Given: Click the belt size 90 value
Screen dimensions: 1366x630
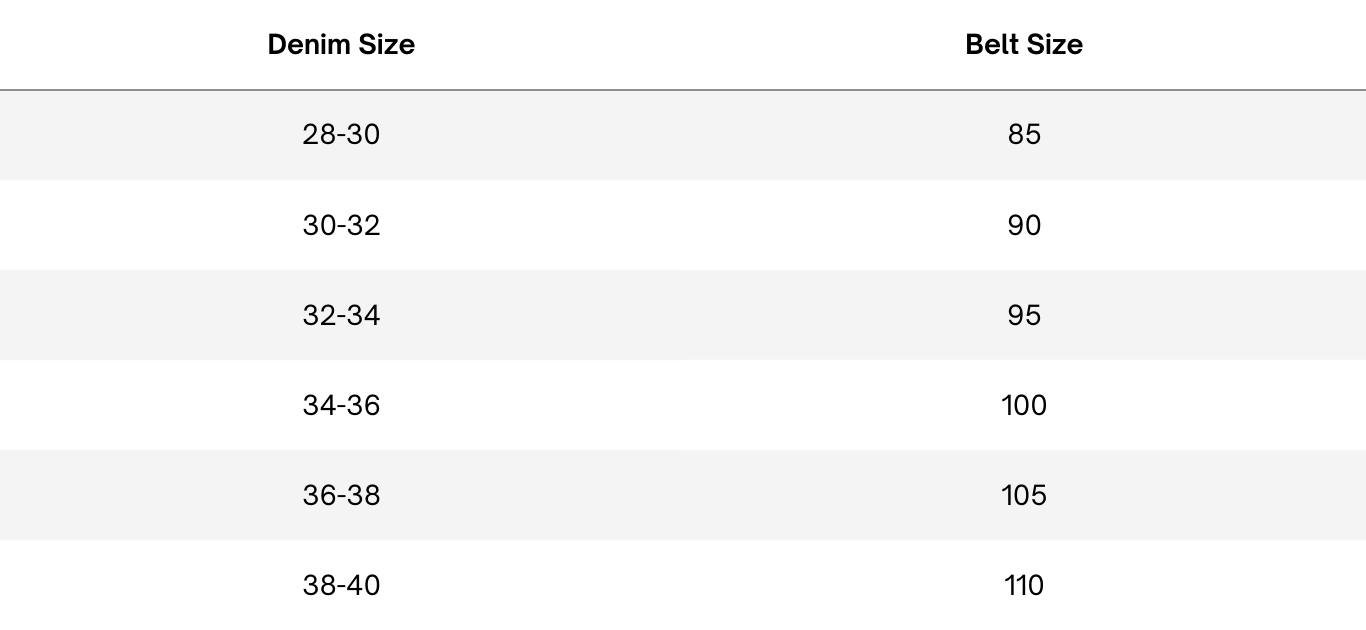Looking at the screenshot, I should click(x=1024, y=225).
